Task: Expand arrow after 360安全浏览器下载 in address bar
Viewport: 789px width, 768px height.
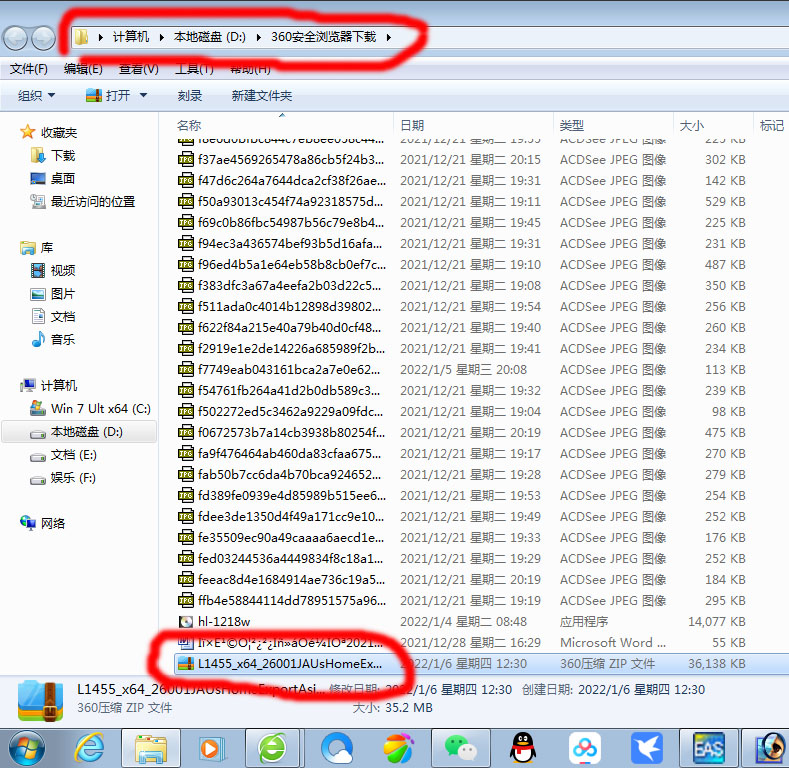Action: 389,37
